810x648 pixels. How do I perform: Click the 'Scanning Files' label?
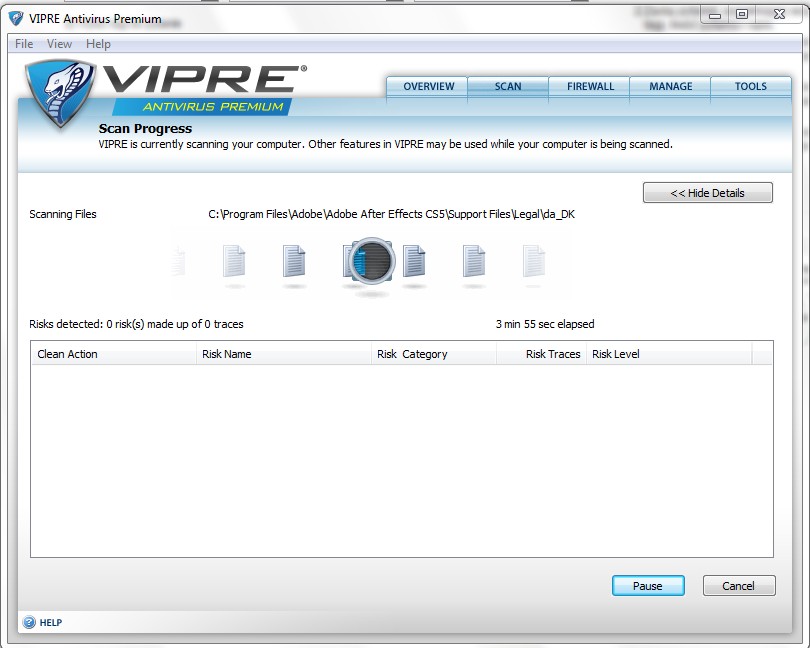click(x=63, y=214)
